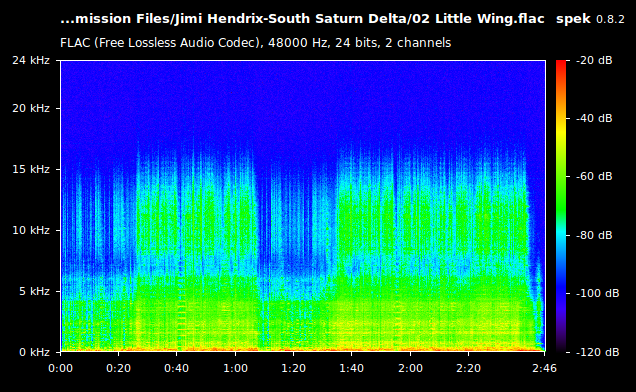Click the 0:20 time axis label
Image resolution: width=636 pixels, height=392 pixels.
click(x=118, y=368)
